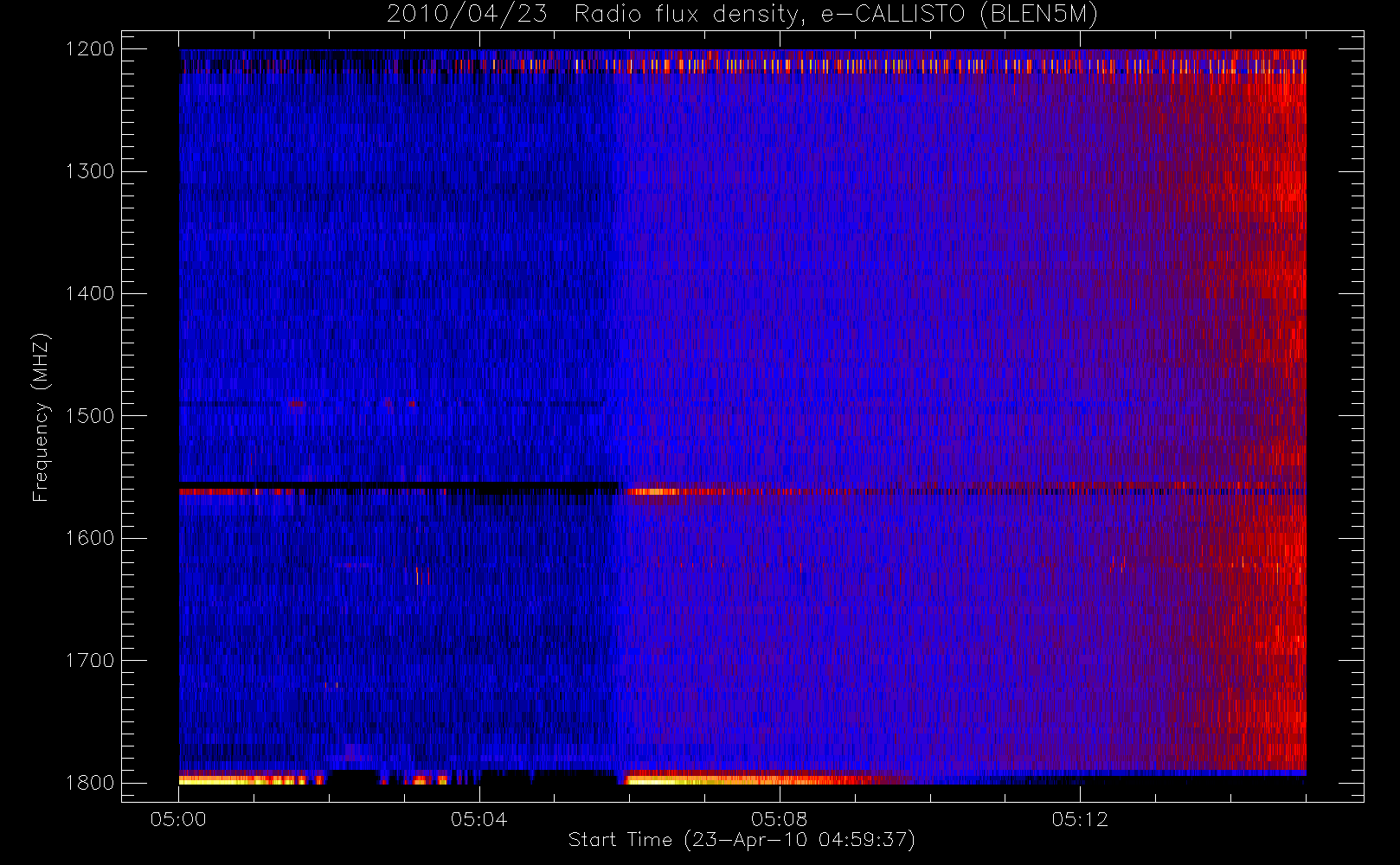Click the 1300 frequency tick label
The image size is (1400, 865).
91,171
